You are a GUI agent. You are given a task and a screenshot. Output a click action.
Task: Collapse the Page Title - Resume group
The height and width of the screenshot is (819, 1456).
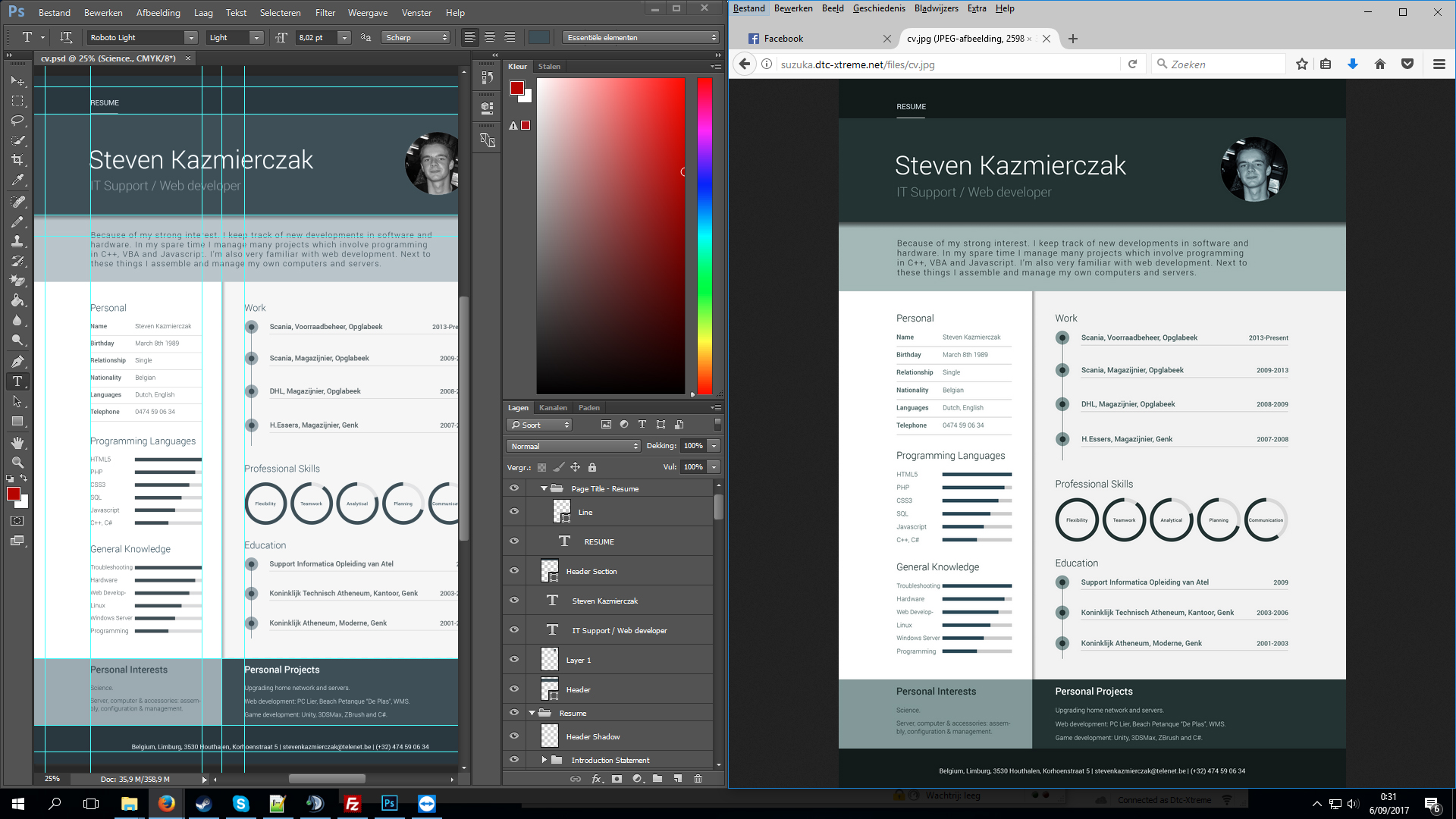tap(544, 489)
